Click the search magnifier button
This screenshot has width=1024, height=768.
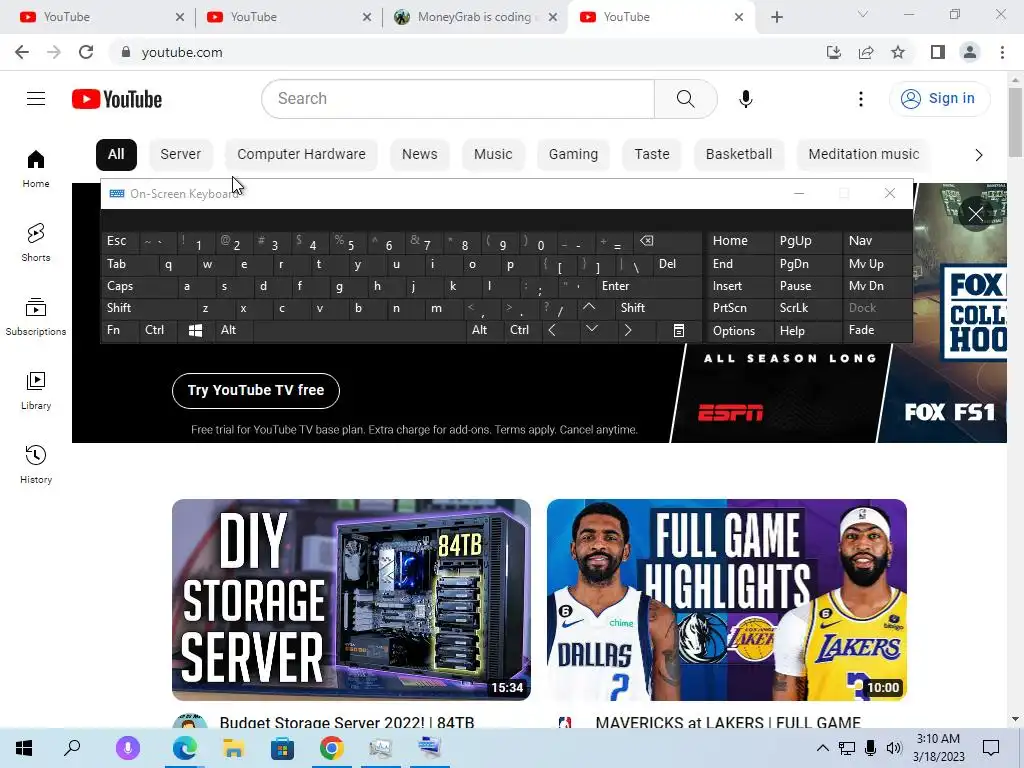coord(685,99)
